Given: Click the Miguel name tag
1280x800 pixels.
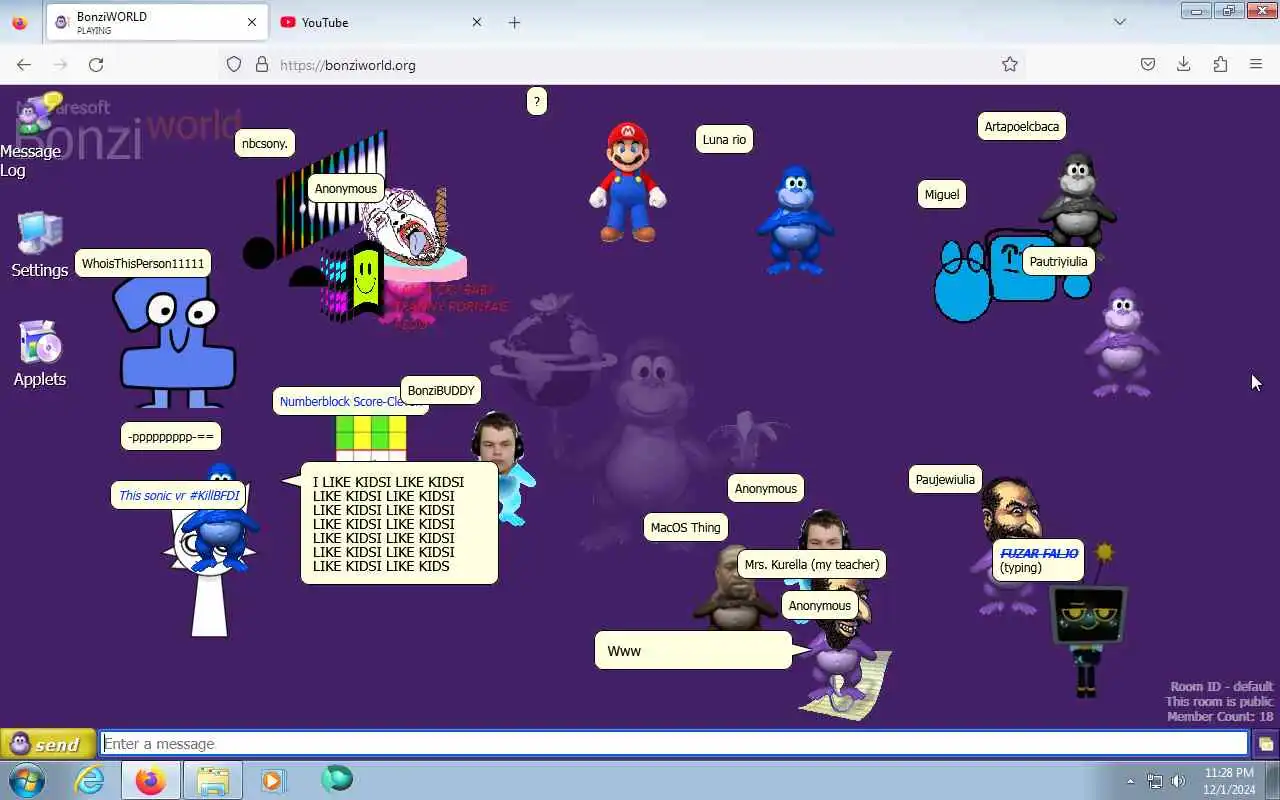Looking at the screenshot, I should tap(942, 195).
